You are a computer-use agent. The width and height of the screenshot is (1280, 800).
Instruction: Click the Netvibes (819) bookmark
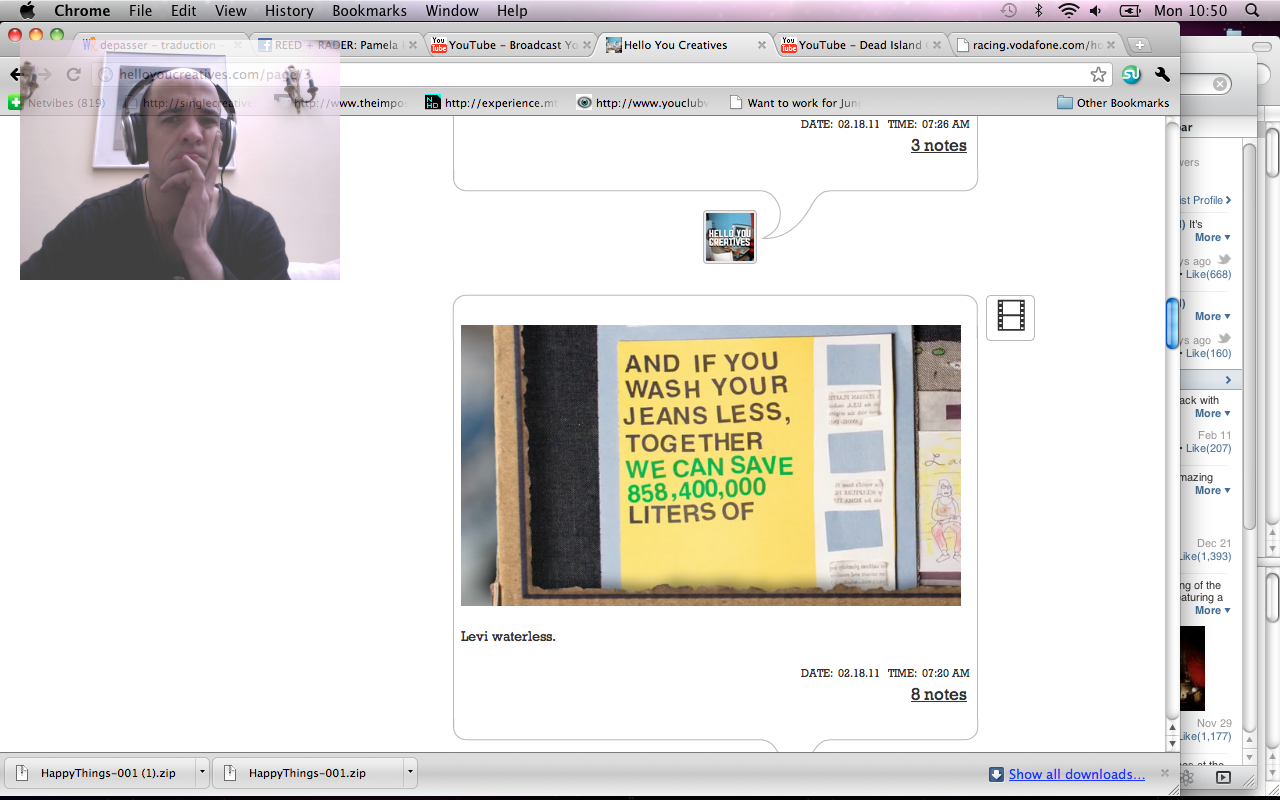point(58,103)
